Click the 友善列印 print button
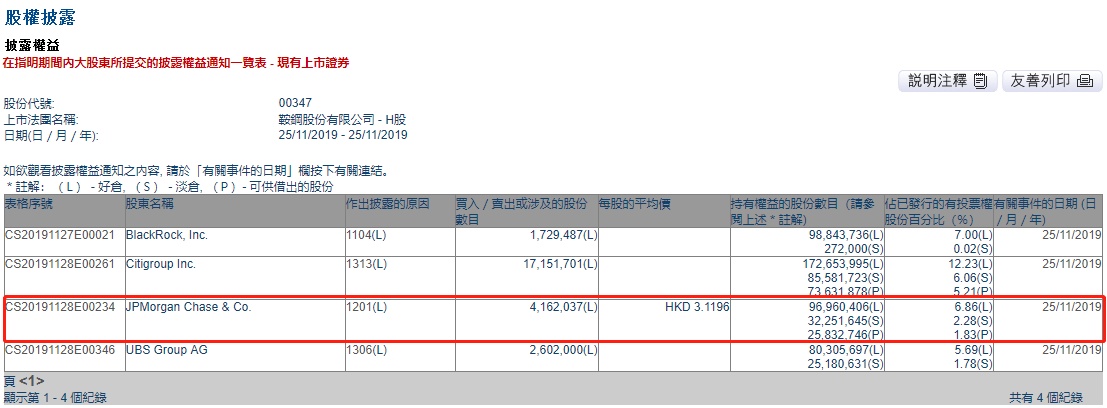The height and width of the screenshot is (408, 1107). pos(1052,80)
